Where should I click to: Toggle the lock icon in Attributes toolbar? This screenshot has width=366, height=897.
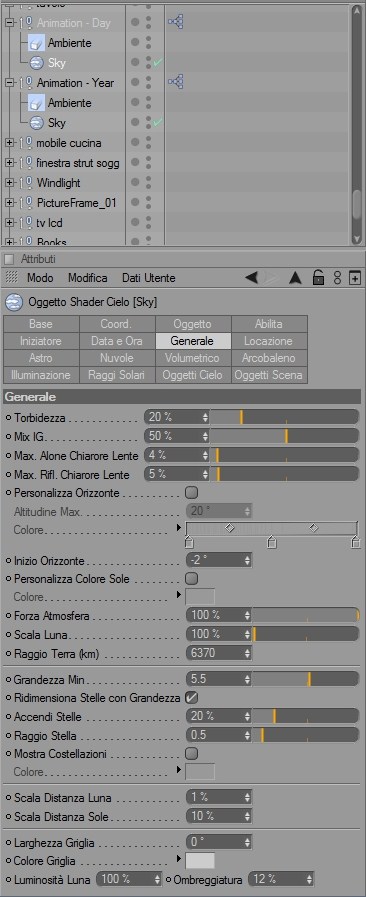(x=319, y=278)
